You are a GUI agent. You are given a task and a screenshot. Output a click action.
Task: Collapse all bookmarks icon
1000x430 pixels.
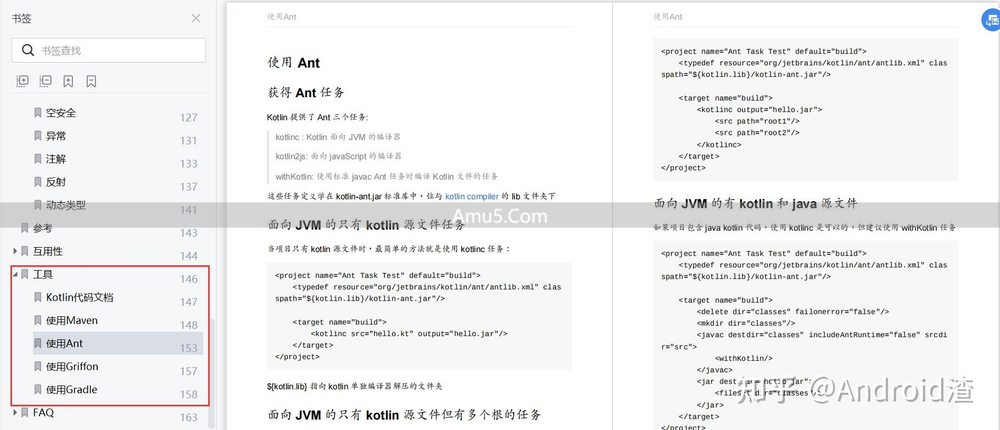[45, 81]
